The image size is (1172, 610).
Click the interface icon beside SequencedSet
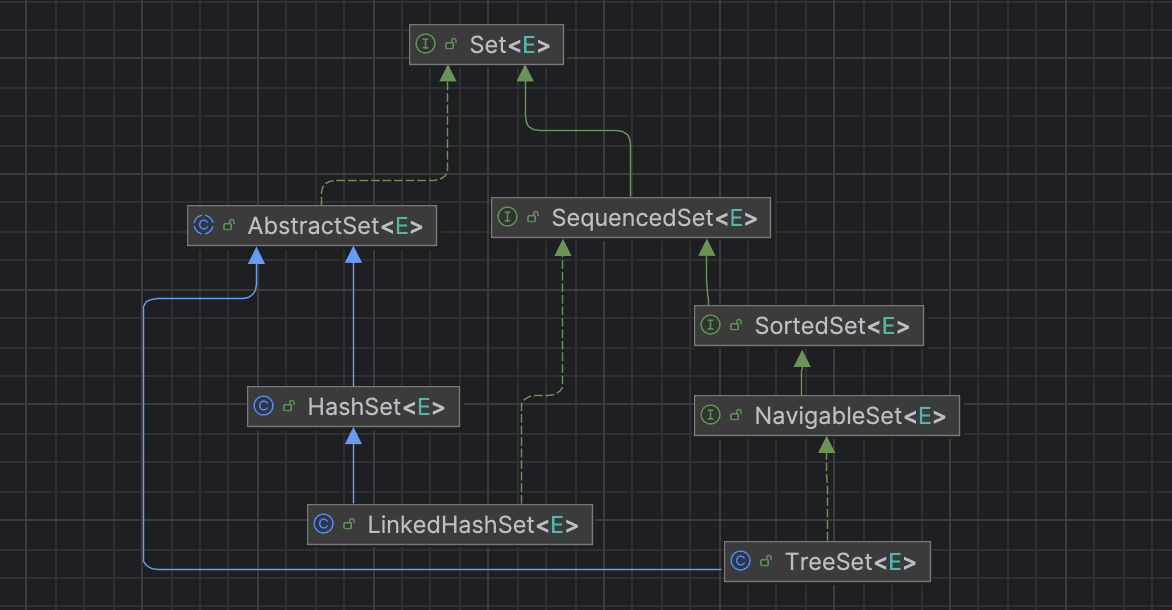(x=508, y=217)
